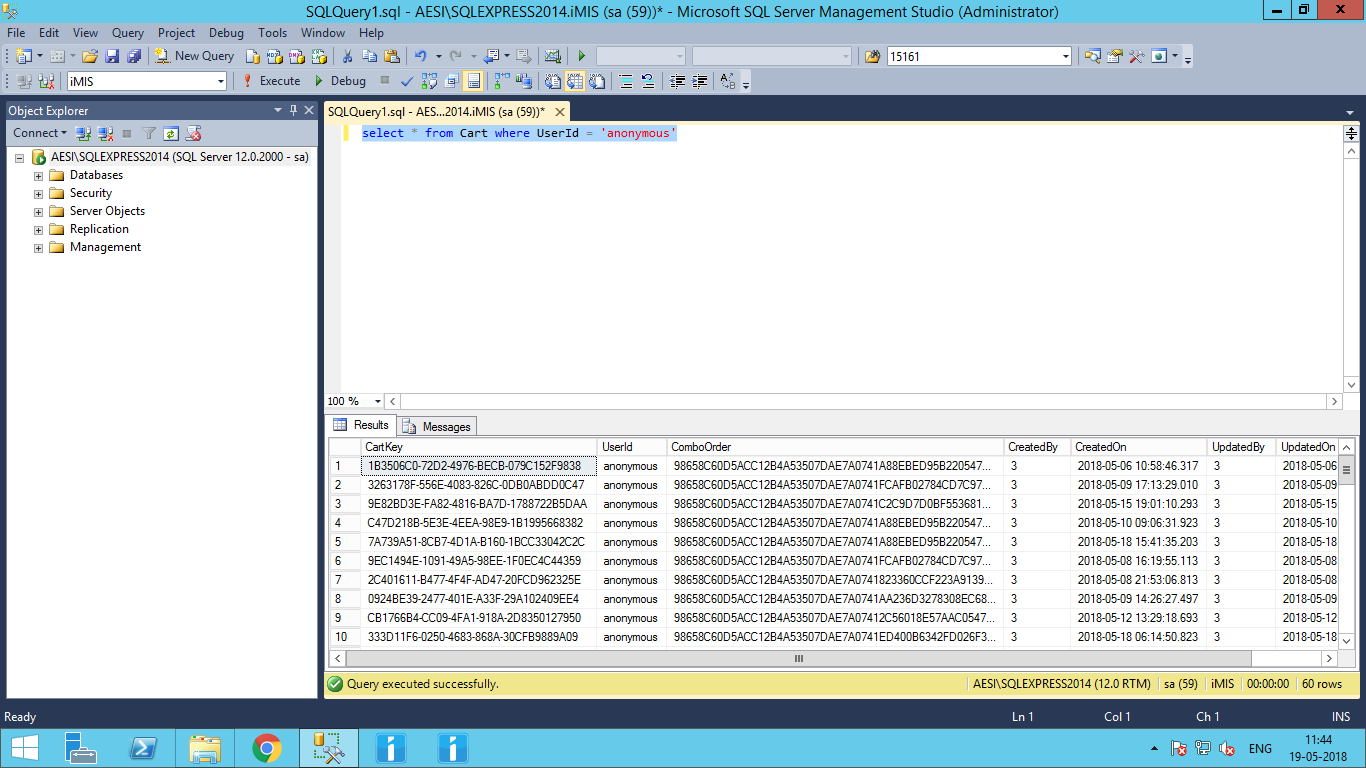The width and height of the screenshot is (1366, 768).
Task: Click the Object Explorer filter funnel icon
Action: (x=149, y=133)
